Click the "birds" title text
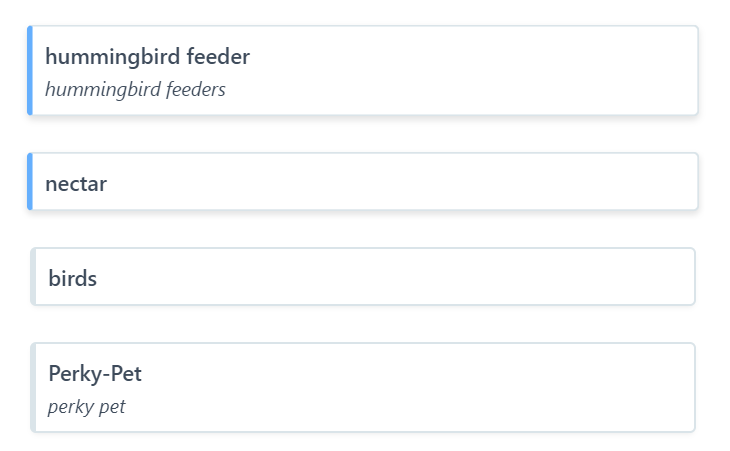The width and height of the screenshot is (730, 451). pyautogui.click(x=72, y=279)
